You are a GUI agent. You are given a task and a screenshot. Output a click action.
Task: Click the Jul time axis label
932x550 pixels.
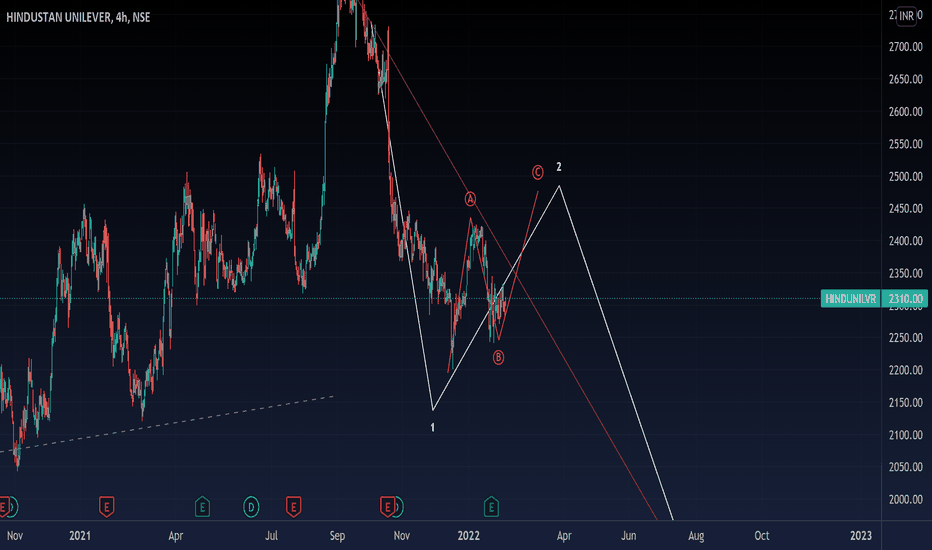point(271,536)
